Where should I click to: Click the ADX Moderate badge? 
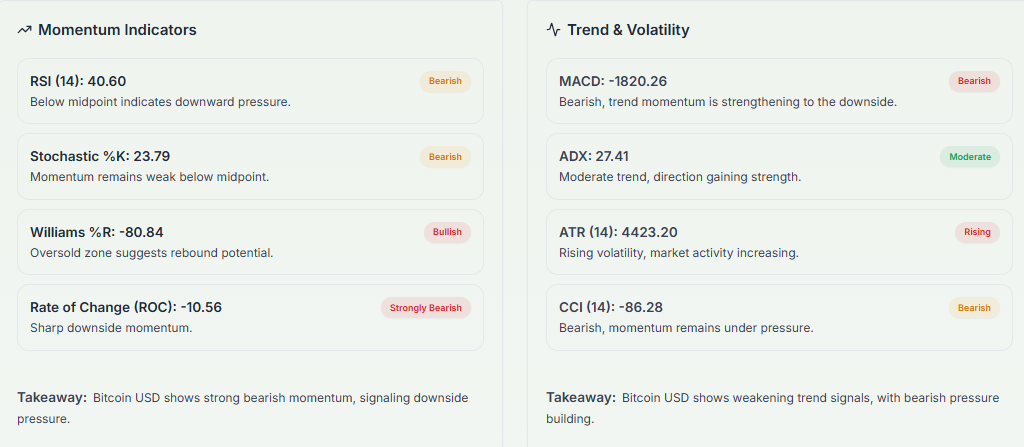tap(970, 157)
